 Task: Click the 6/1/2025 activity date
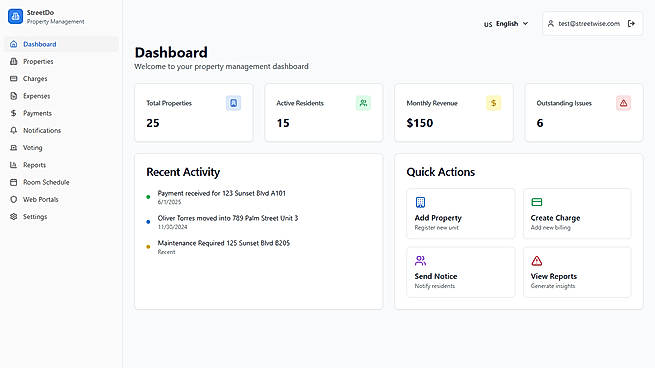click(x=169, y=202)
